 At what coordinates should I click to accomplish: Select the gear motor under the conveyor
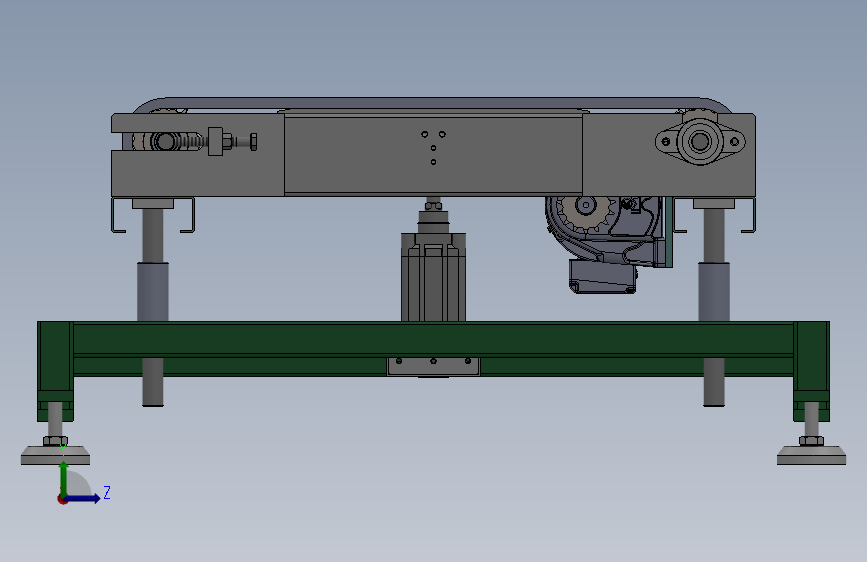pyautogui.click(x=608, y=246)
